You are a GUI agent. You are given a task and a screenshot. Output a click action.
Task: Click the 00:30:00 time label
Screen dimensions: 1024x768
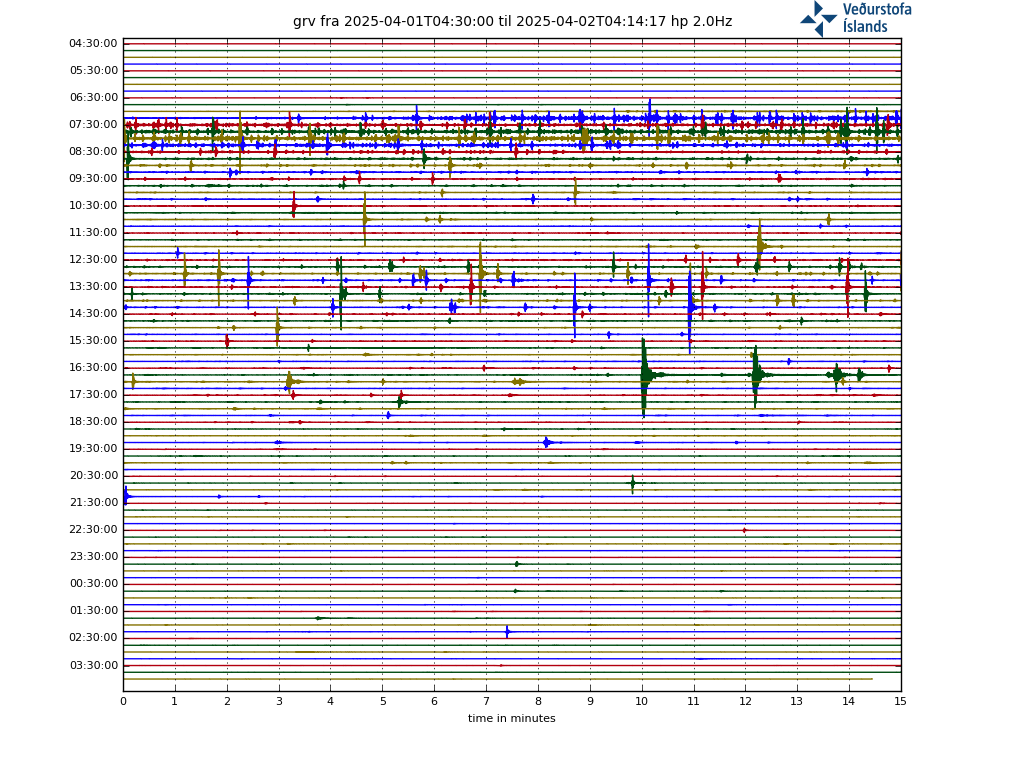click(93, 583)
